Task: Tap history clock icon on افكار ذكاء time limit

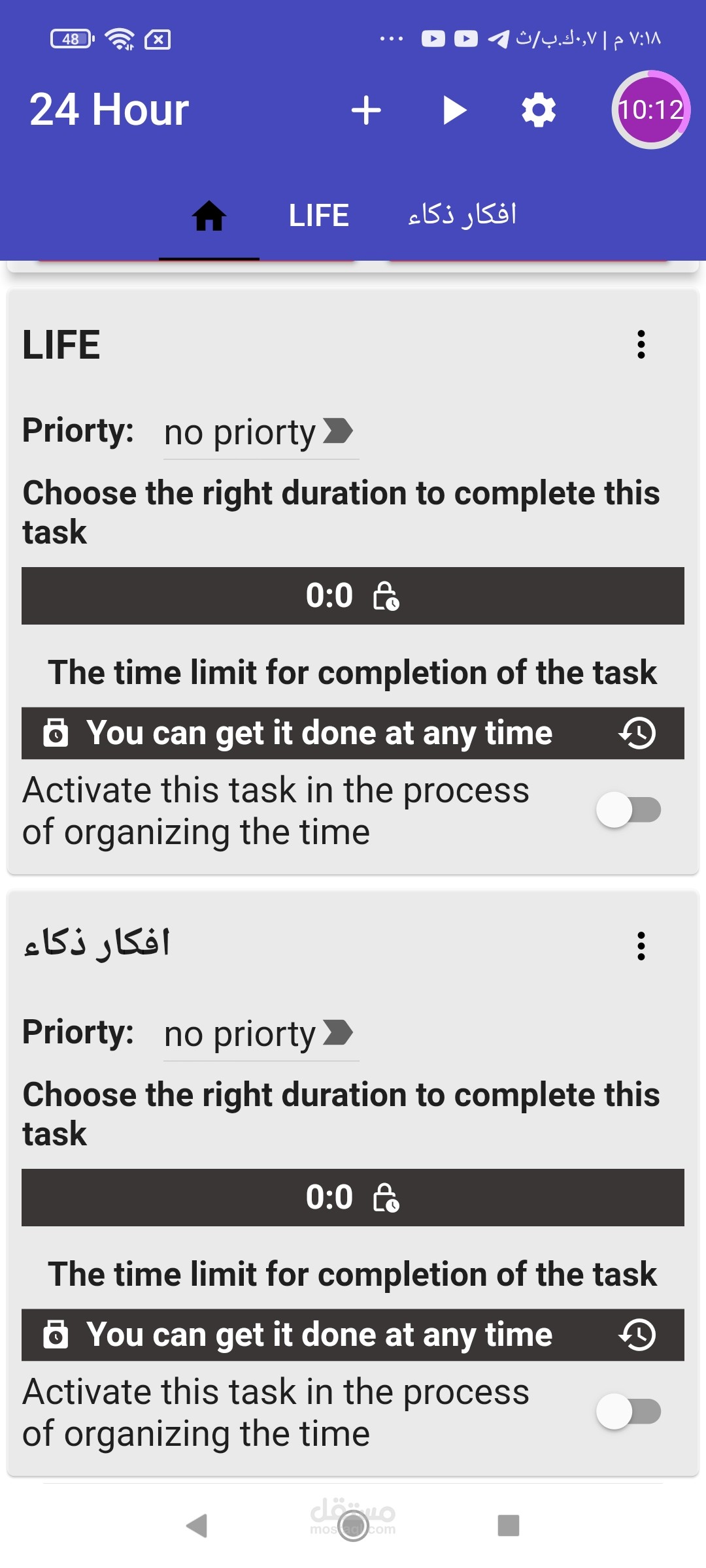Action: click(x=637, y=1334)
